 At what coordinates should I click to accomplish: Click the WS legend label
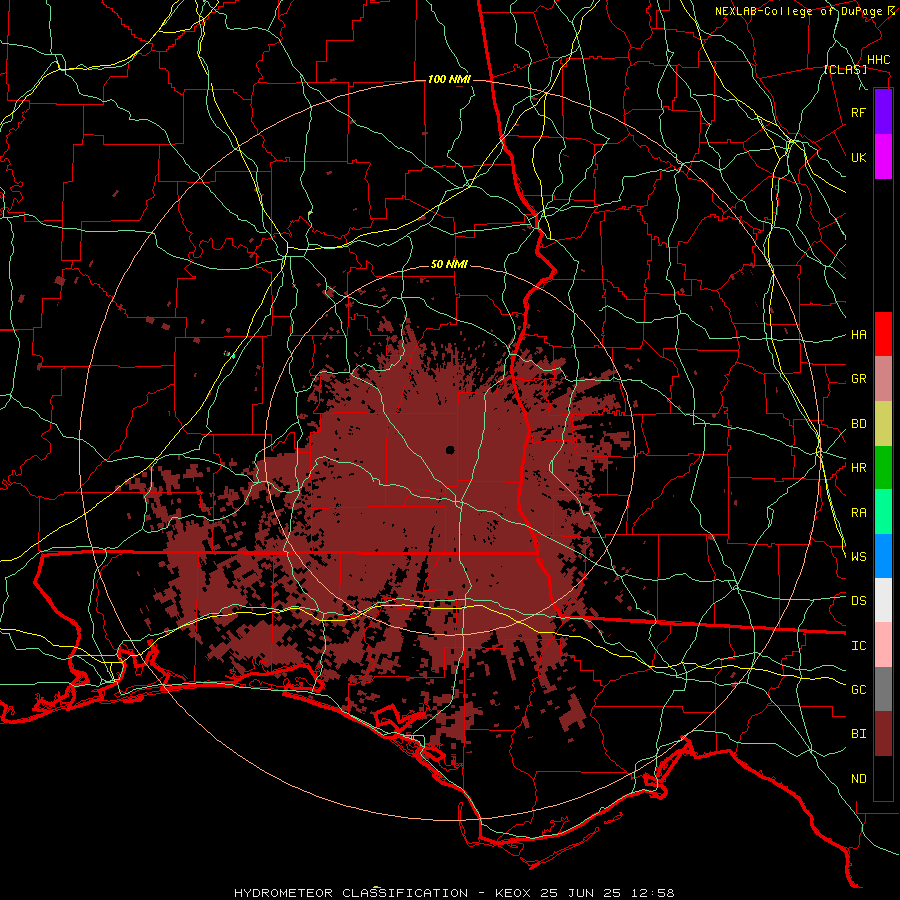(858, 557)
